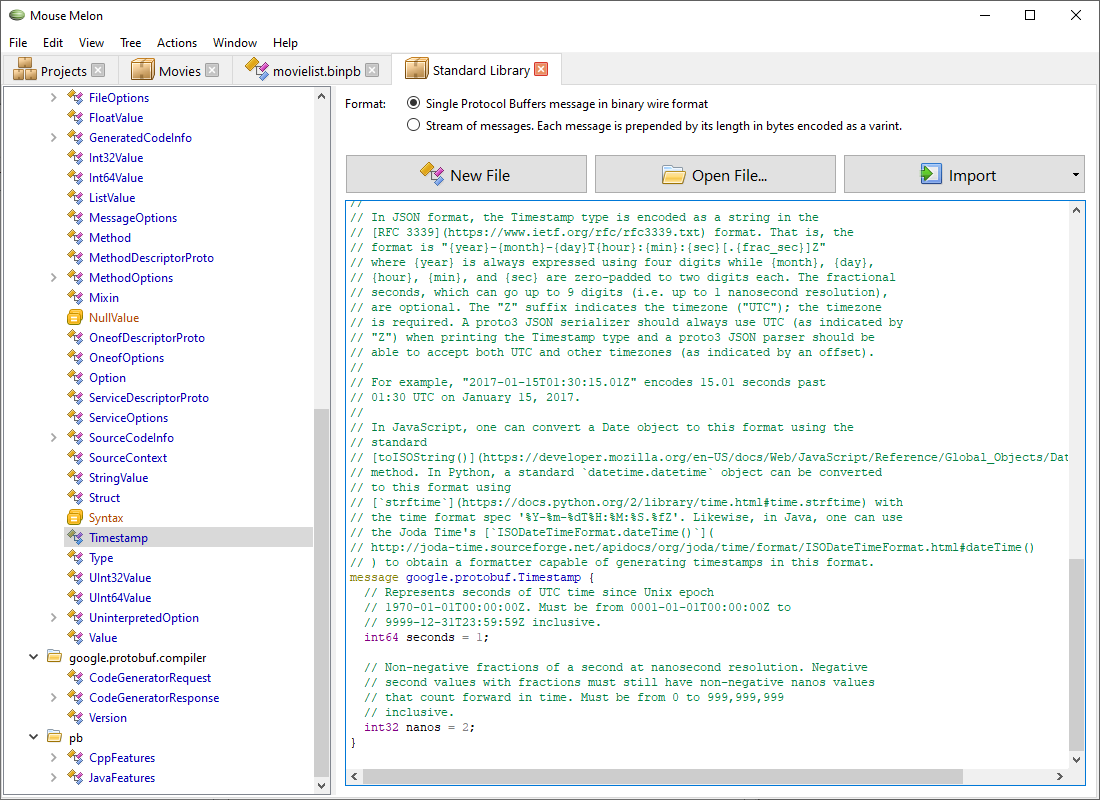Click the Syntax enum icon
The image size is (1100, 800).
(73, 517)
